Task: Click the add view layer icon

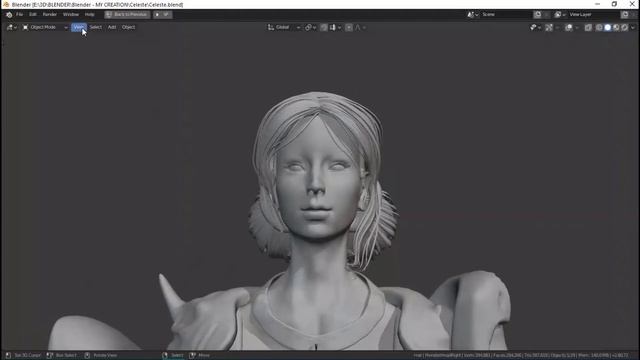Action: (625, 15)
